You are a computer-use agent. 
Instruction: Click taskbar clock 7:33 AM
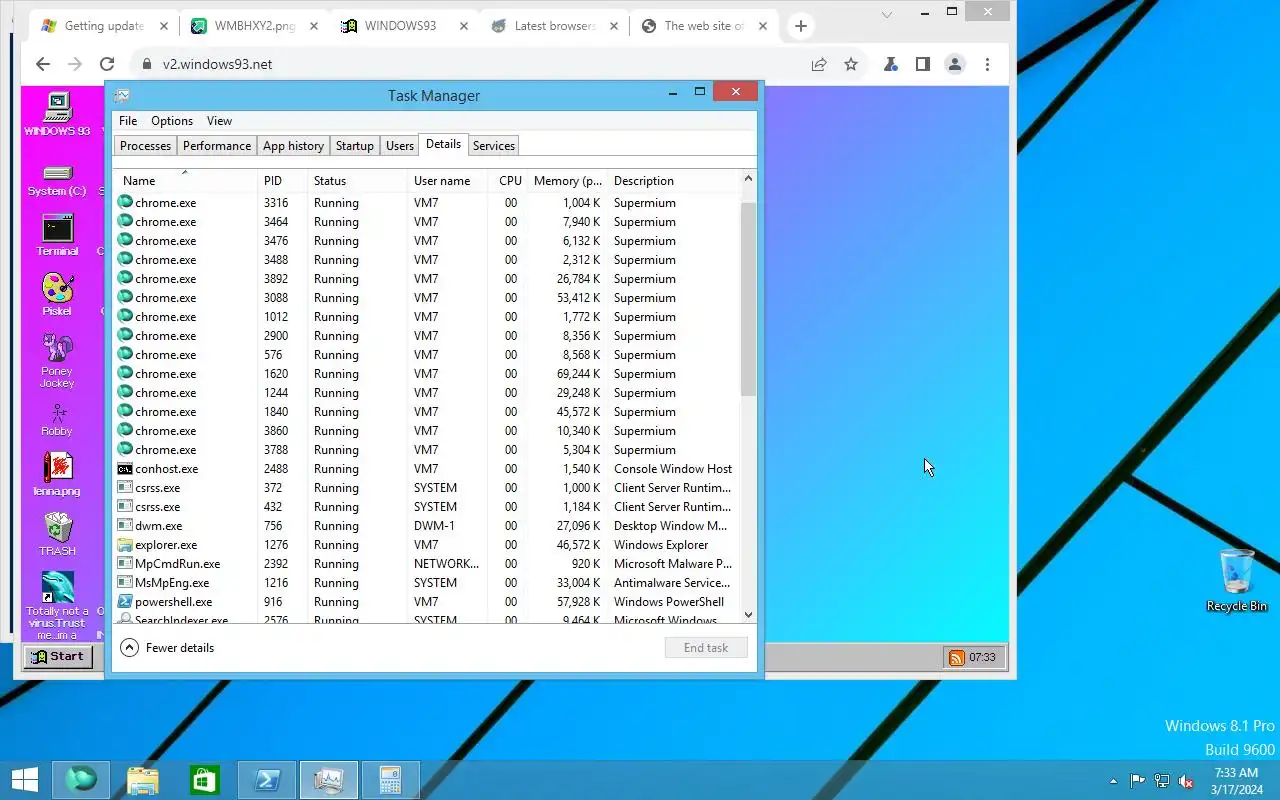tap(1236, 781)
